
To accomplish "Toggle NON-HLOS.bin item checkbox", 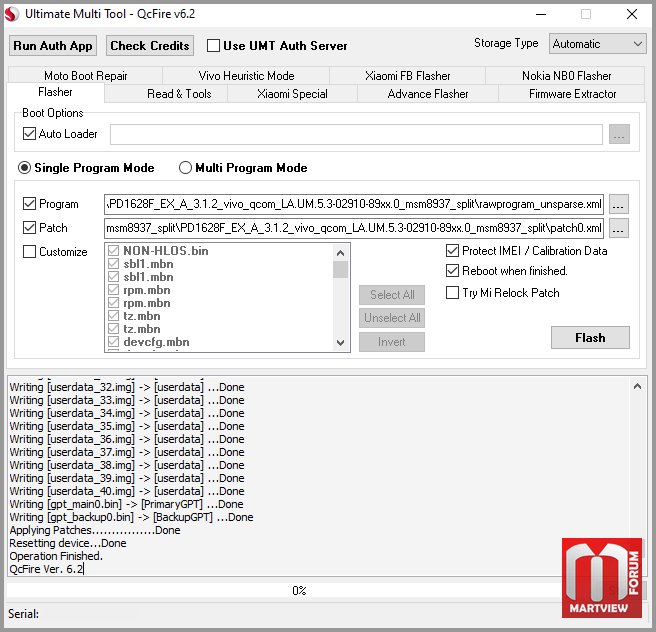I will [x=113, y=251].
